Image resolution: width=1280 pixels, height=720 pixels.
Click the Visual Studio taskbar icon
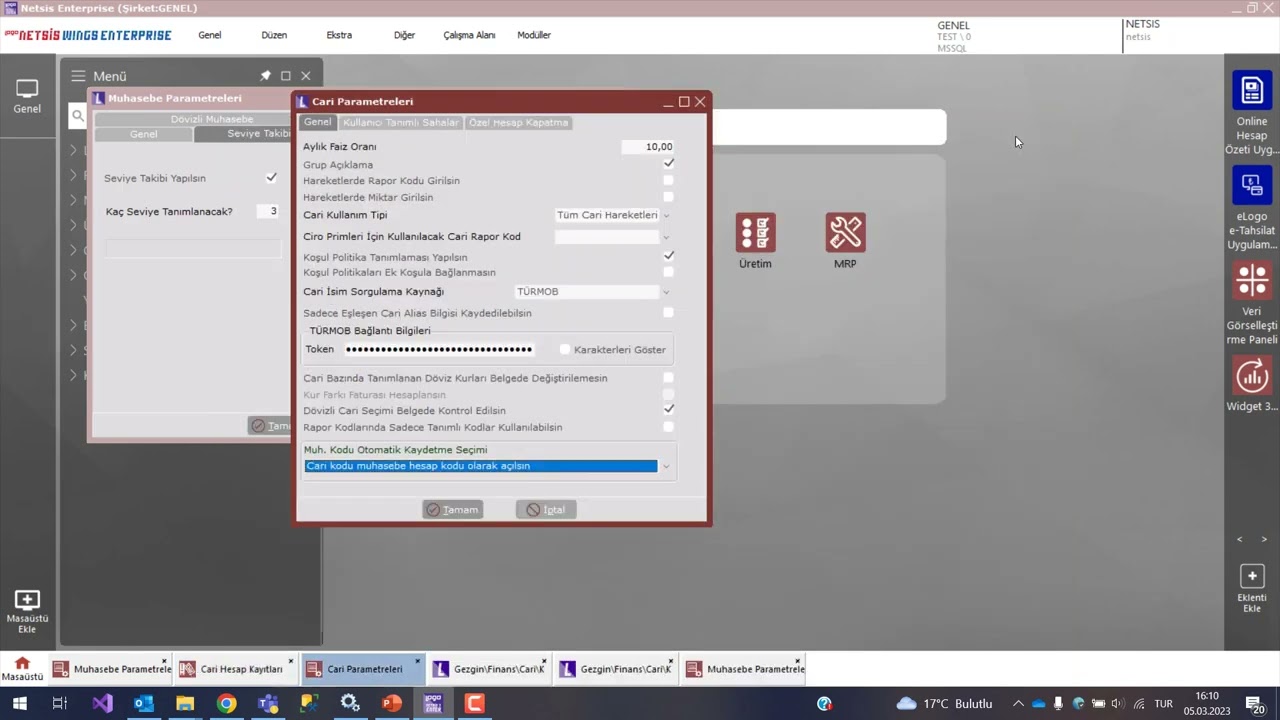tap(102, 703)
